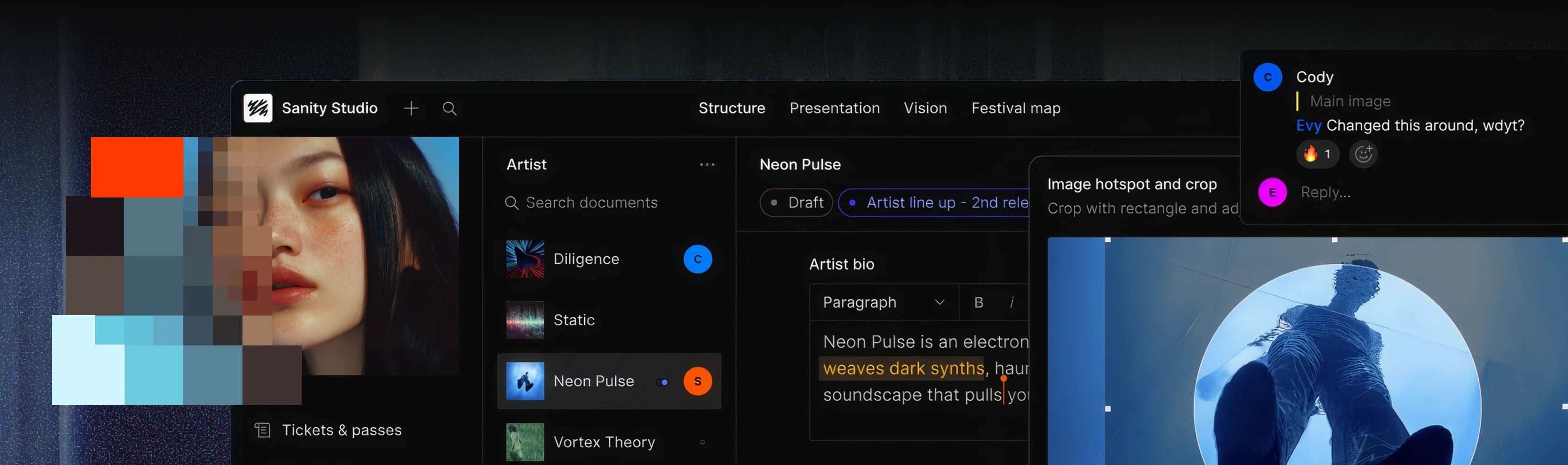Click the 'Artist bio' field label
This screenshot has width=1568, height=465.
click(841, 264)
